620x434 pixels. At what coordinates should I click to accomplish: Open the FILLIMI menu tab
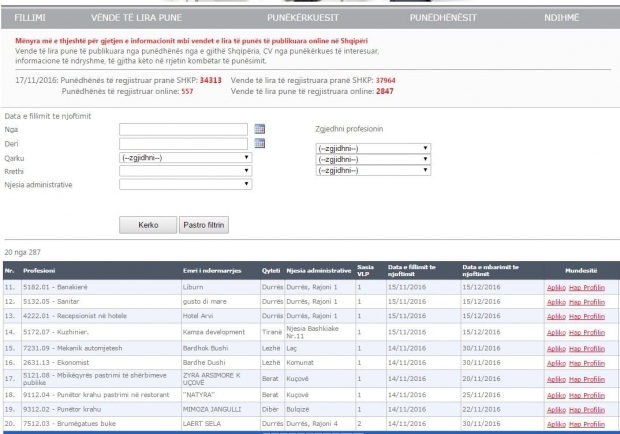click(29, 18)
